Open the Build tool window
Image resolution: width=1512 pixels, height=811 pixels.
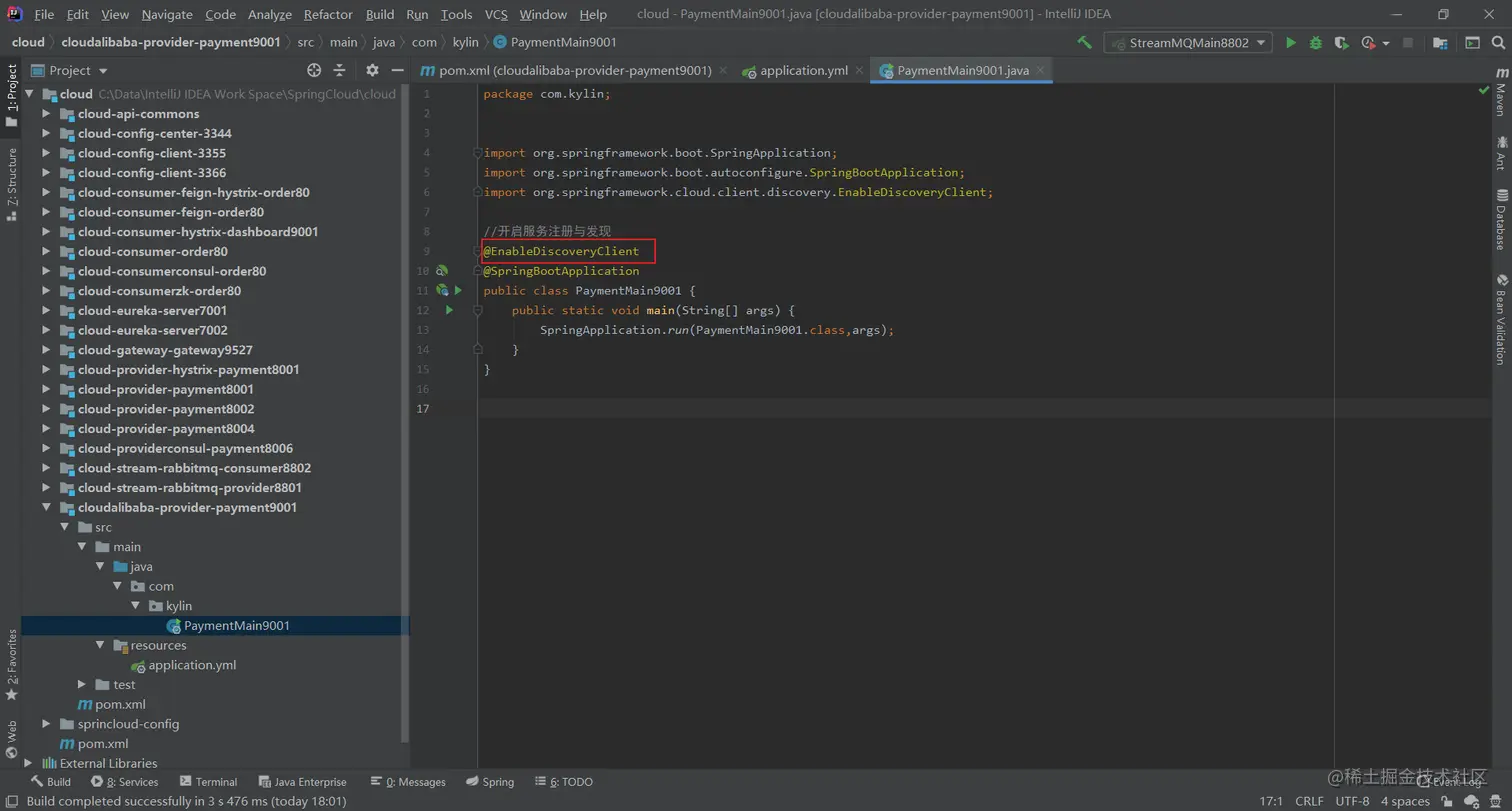[x=50, y=782]
